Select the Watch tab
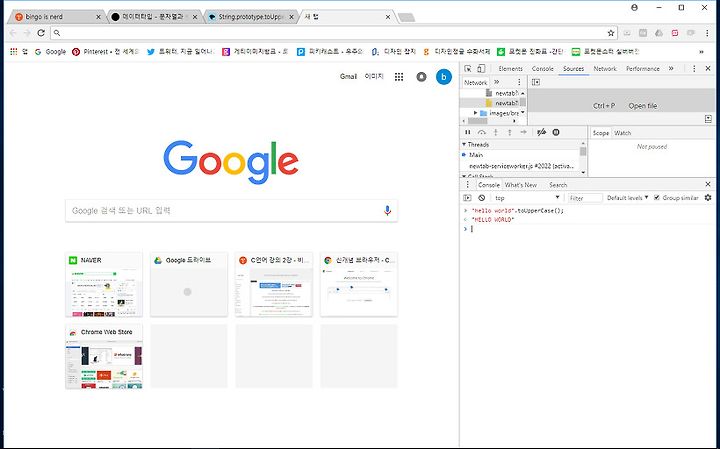Viewport: 720px width, 449px height. [622, 133]
